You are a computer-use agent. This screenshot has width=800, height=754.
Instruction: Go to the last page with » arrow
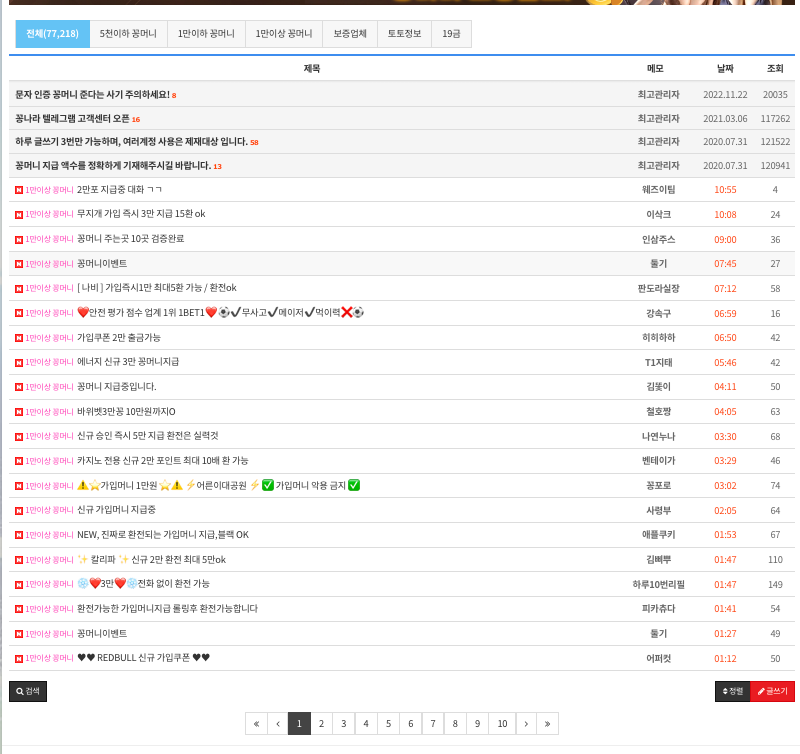tap(547, 724)
